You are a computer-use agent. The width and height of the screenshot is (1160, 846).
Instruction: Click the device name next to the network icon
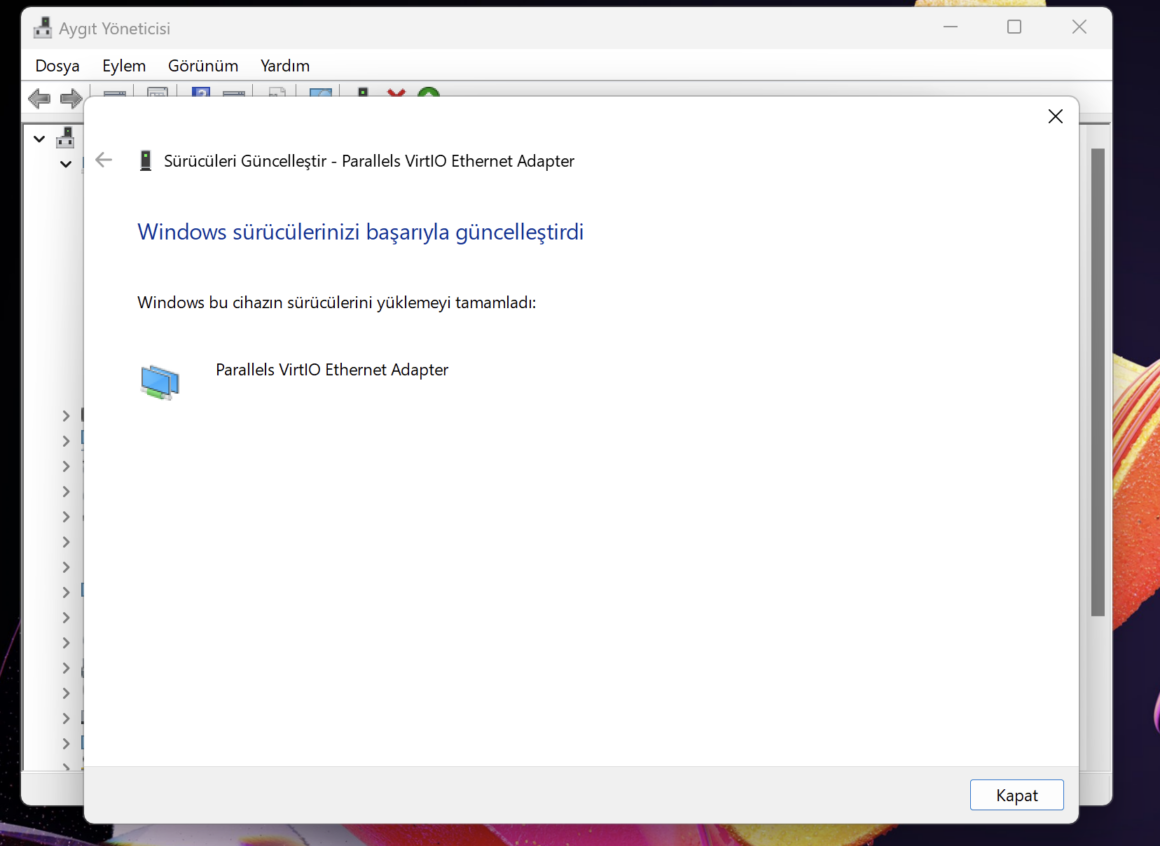(332, 370)
